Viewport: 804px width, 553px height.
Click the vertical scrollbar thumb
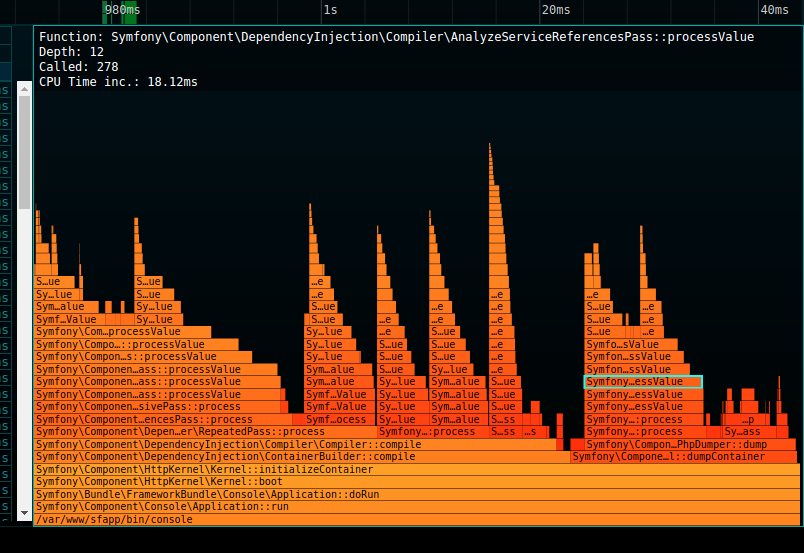tap(24, 152)
